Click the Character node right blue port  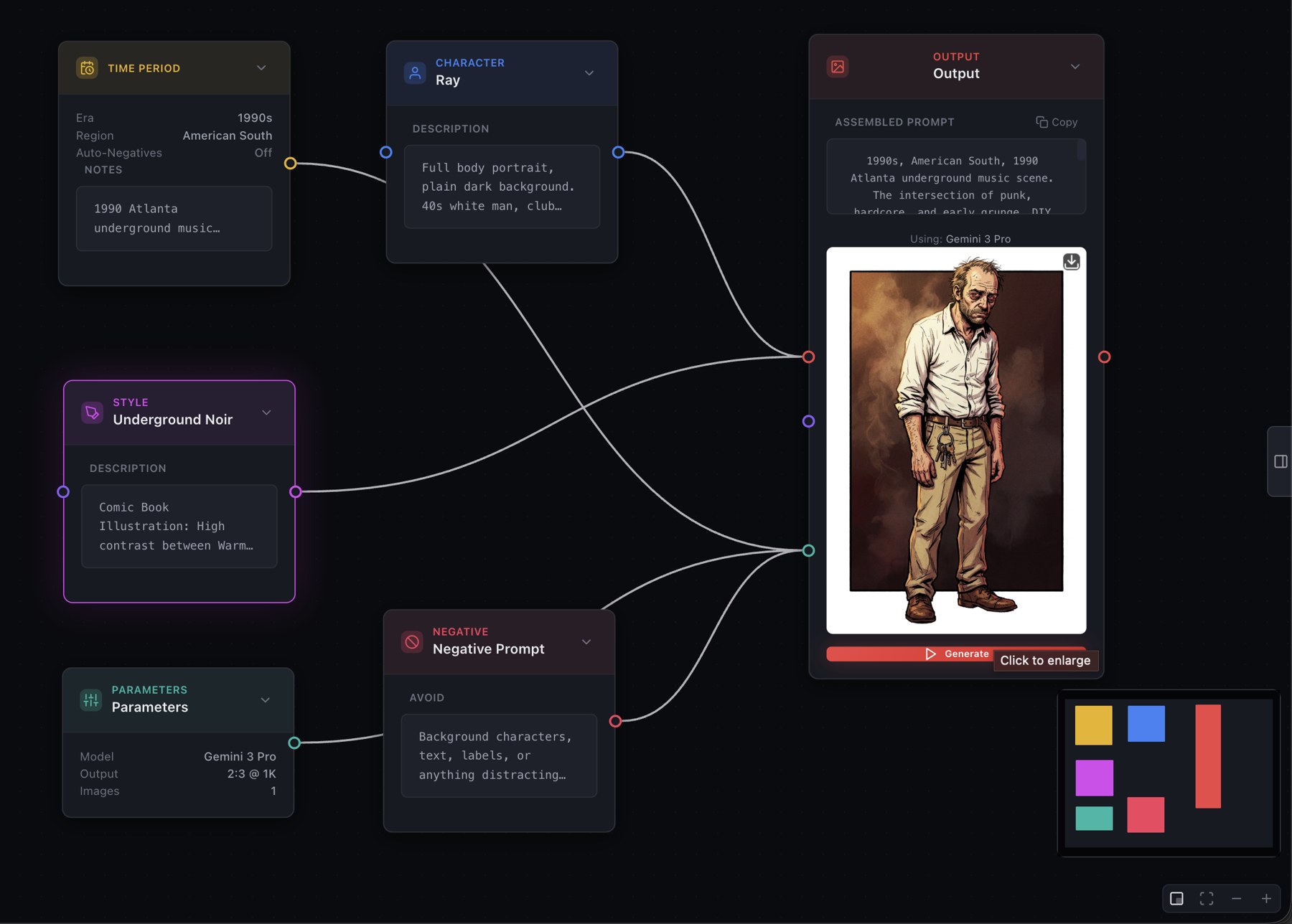pyautogui.click(x=618, y=152)
